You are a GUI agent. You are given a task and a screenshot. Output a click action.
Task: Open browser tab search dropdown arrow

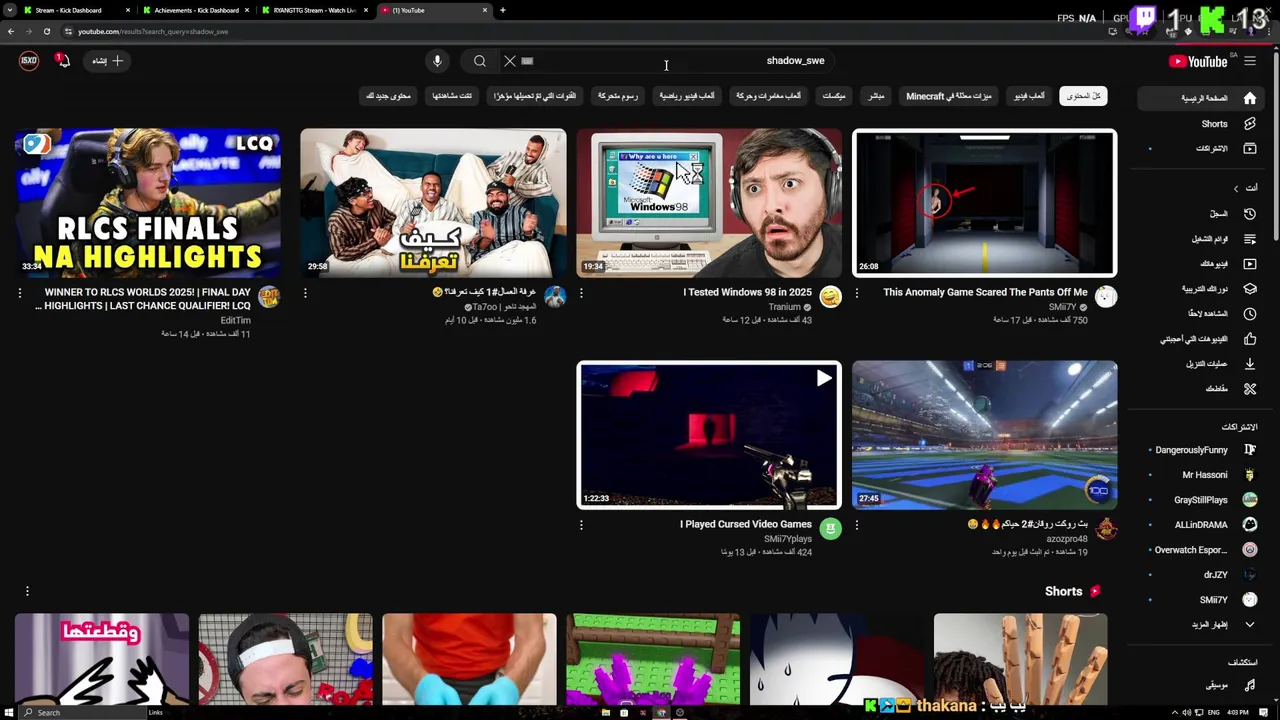pyautogui.click(x=10, y=10)
